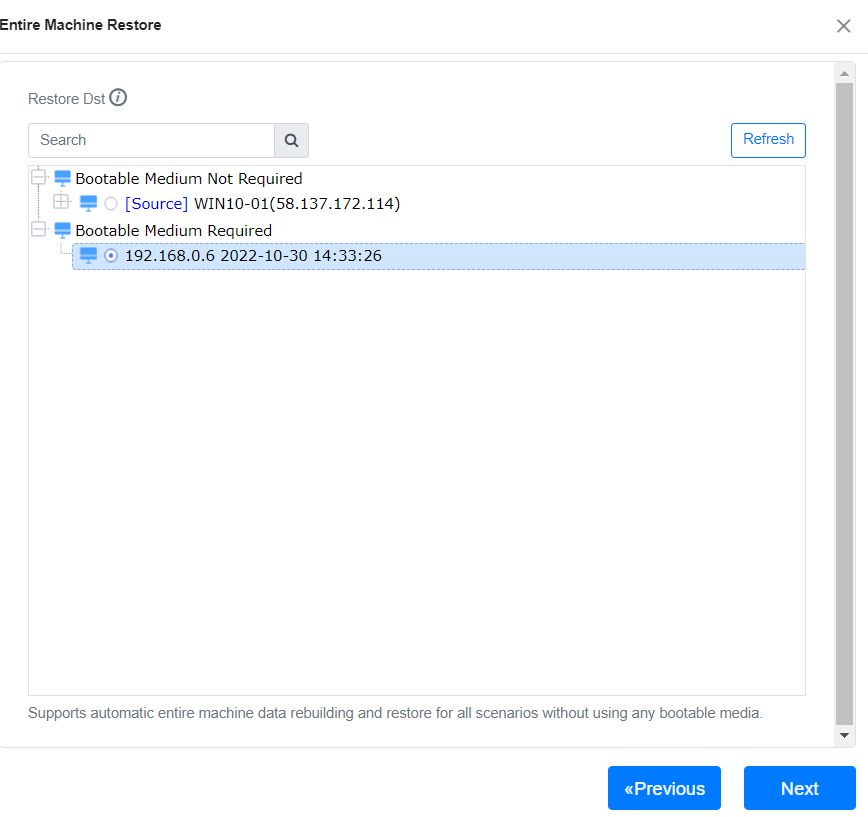868x817 pixels.
Task: Click the Refresh button
Action: pos(768,140)
